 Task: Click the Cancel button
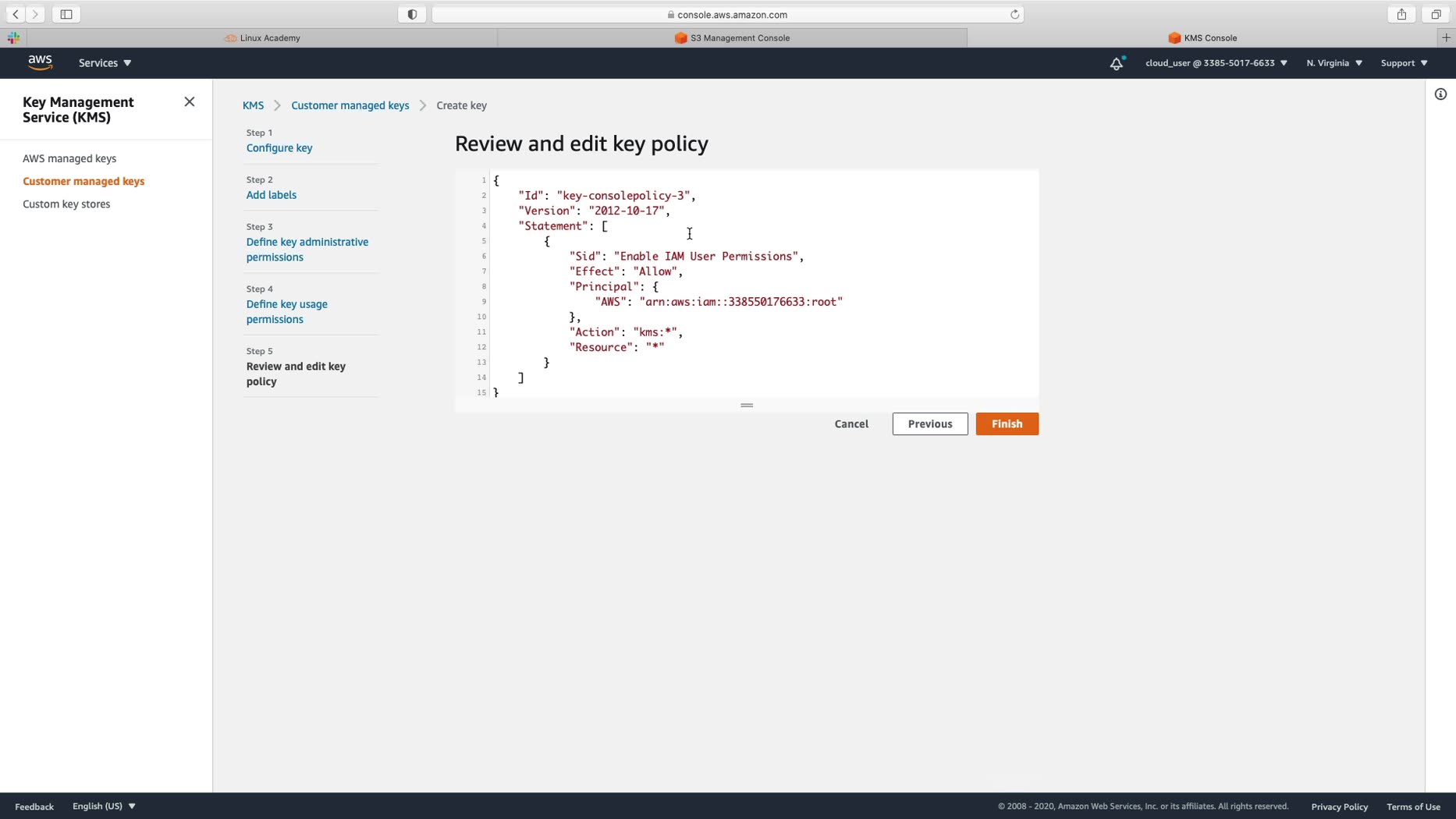(x=851, y=424)
